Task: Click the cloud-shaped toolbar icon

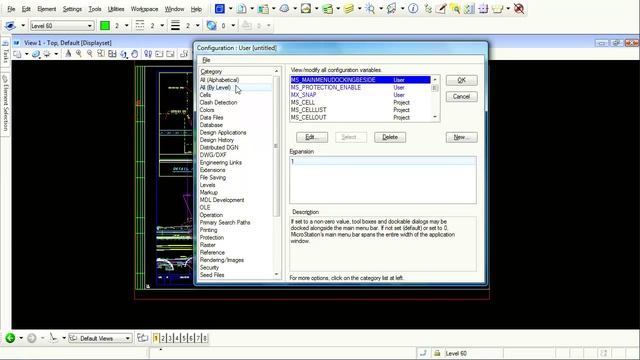Action: pos(284,9)
